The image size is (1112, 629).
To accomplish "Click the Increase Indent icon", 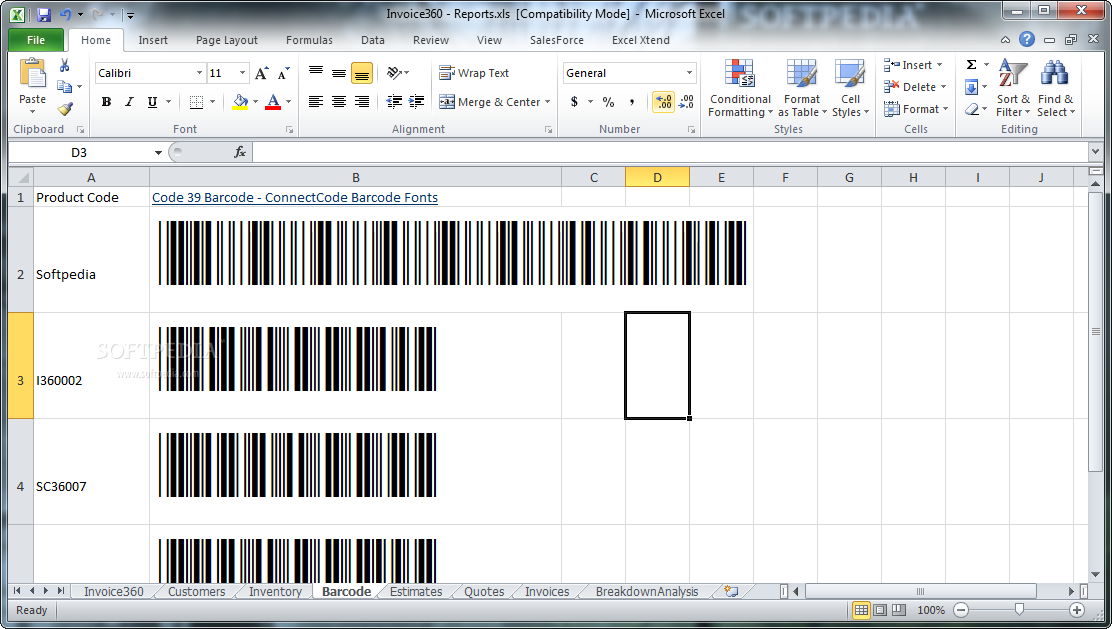I will [417, 101].
